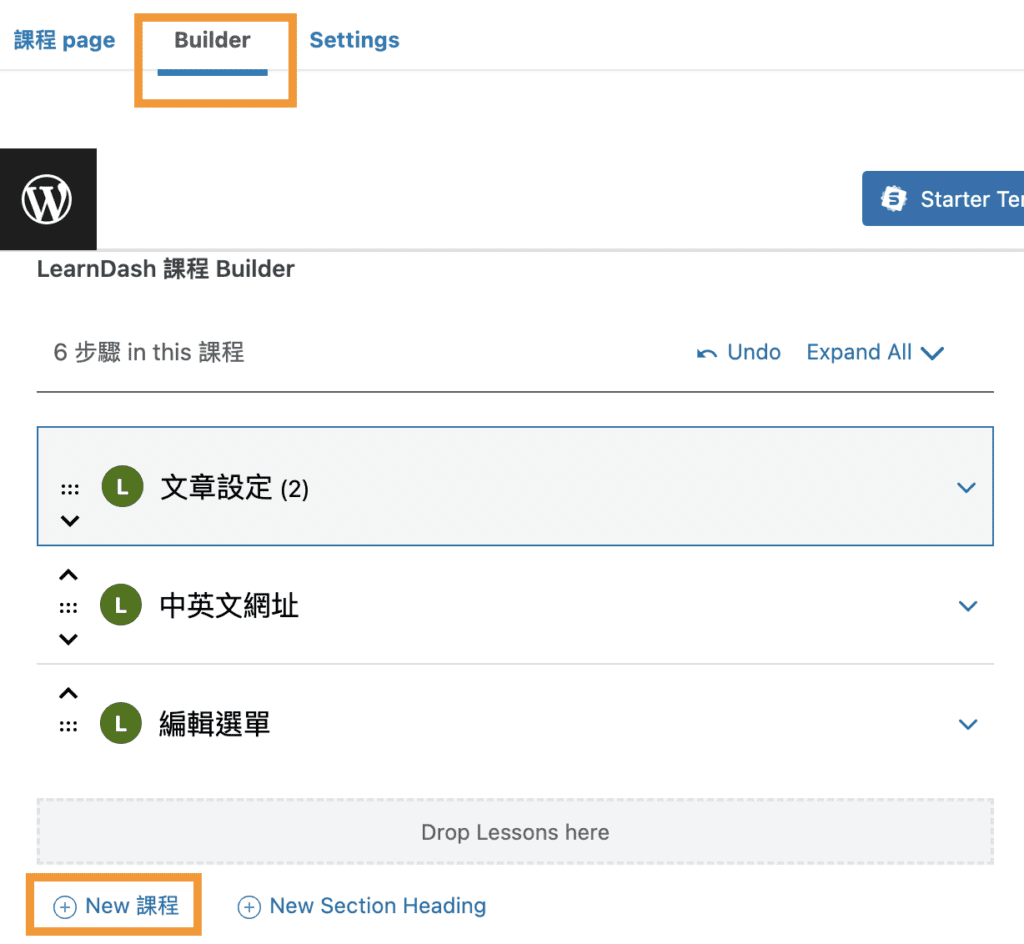
Task: Open the Expand All dropdown
Action: coord(875,352)
